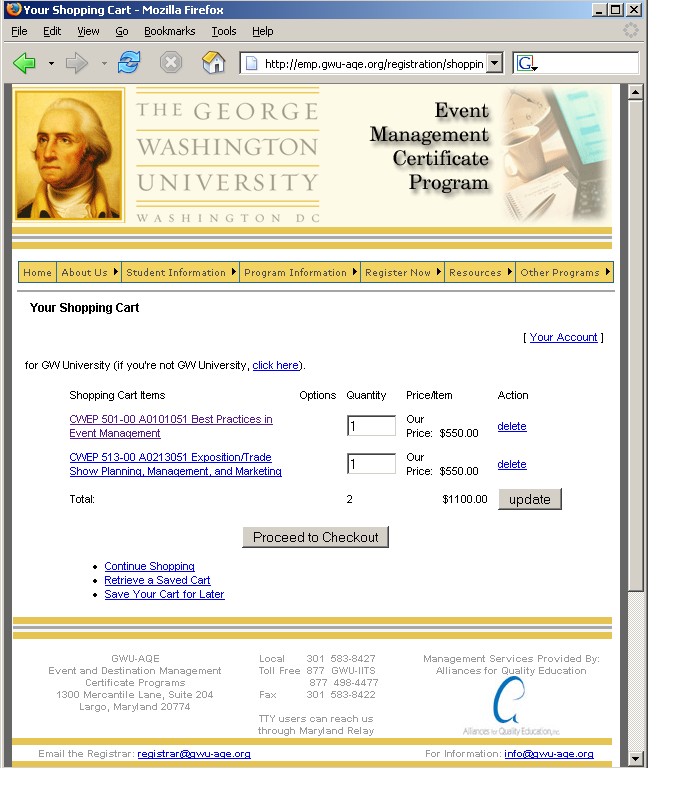The height and width of the screenshot is (800, 700).
Task: Open the address bar URL dropdown
Action: pos(494,64)
